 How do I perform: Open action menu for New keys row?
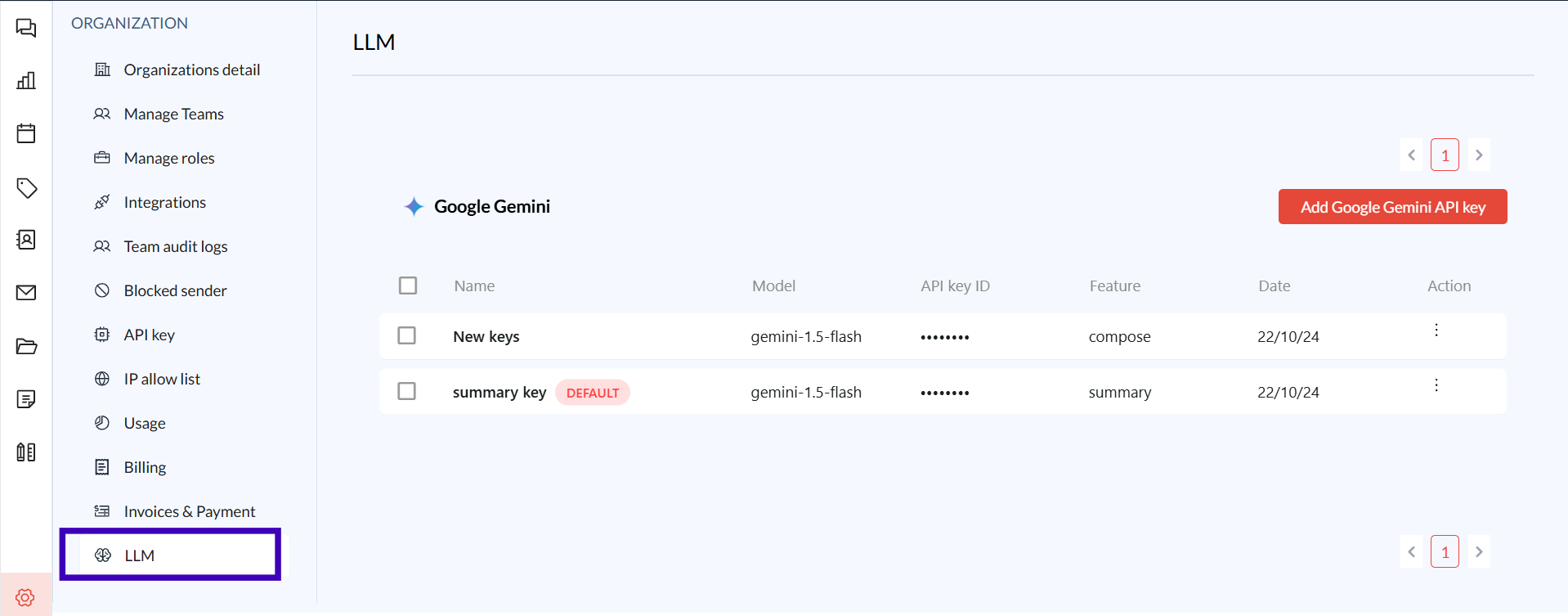coord(1436,330)
